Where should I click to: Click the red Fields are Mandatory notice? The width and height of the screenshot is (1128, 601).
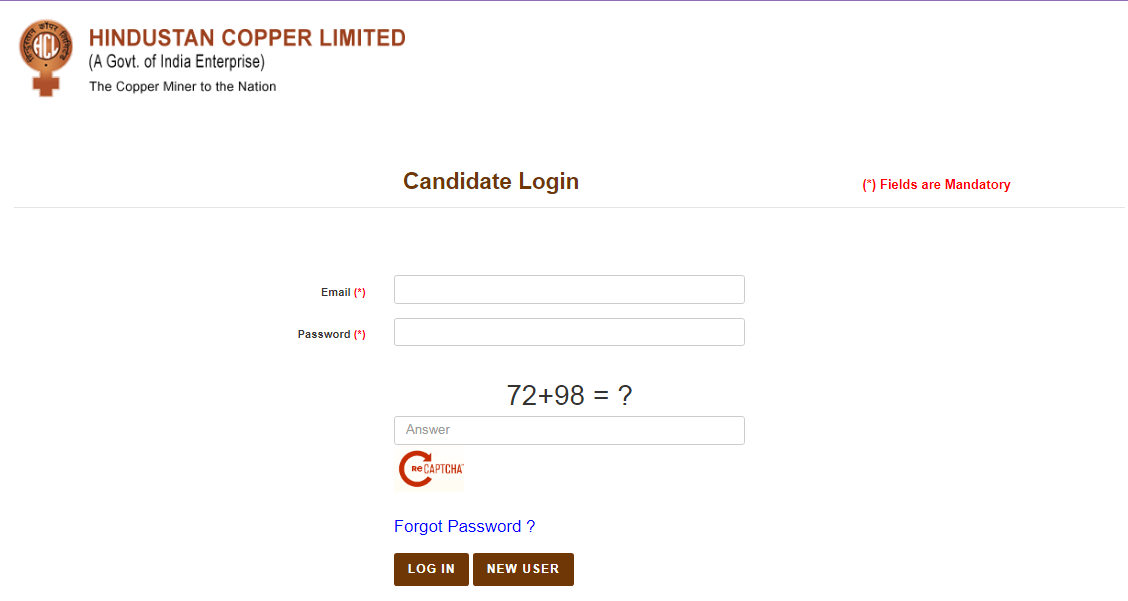[x=936, y=185]
